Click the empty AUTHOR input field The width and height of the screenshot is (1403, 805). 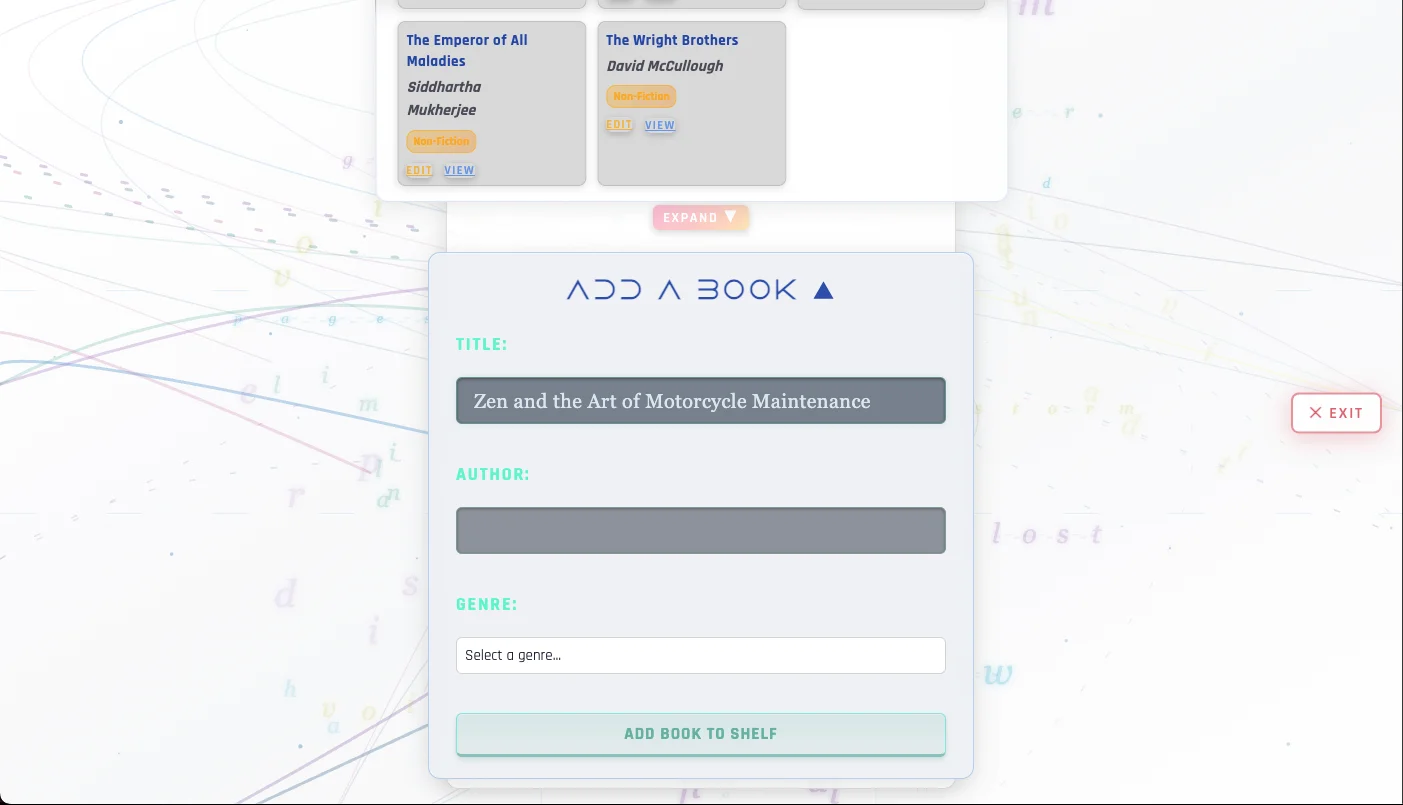click(700, 530)
